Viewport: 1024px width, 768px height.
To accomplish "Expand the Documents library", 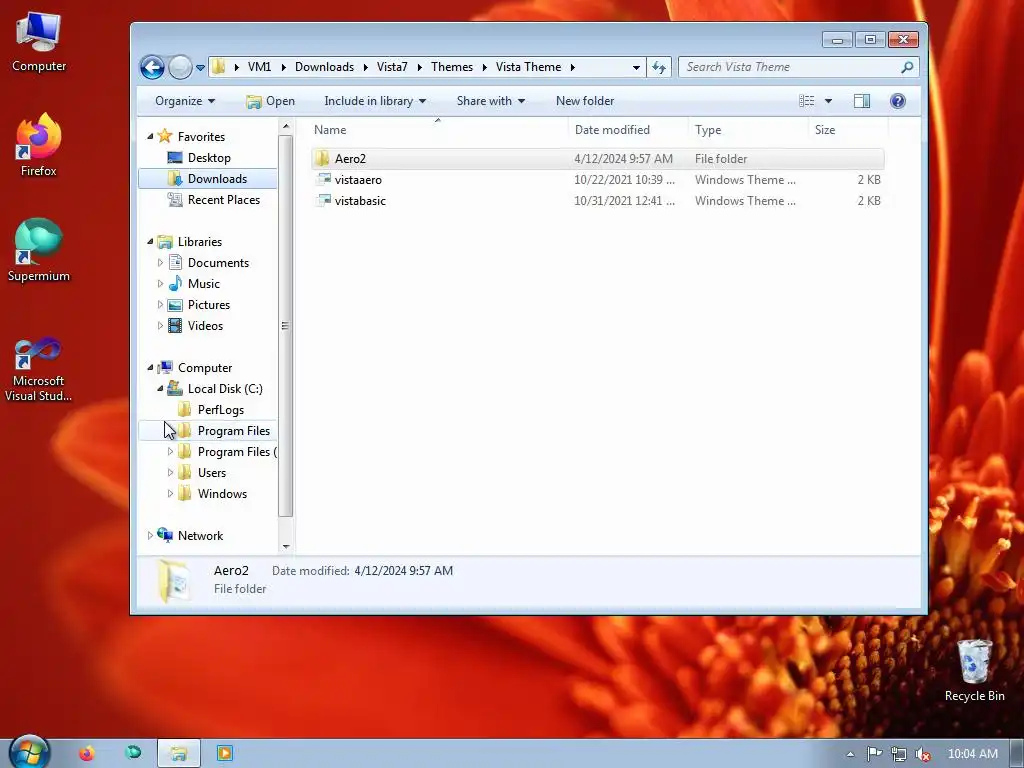I will coord(160,263).
